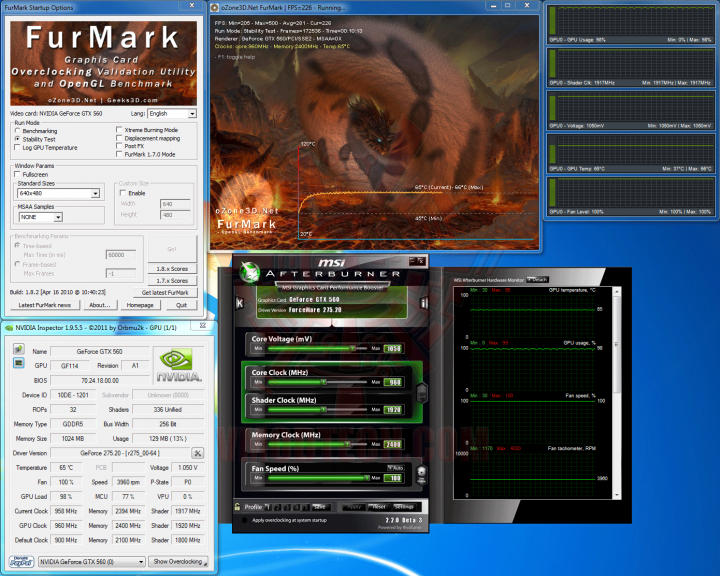The width and height of the screenshot is (720, 576).
Task: Click the Memory Clock slider handle
Action: pos(348,444)
